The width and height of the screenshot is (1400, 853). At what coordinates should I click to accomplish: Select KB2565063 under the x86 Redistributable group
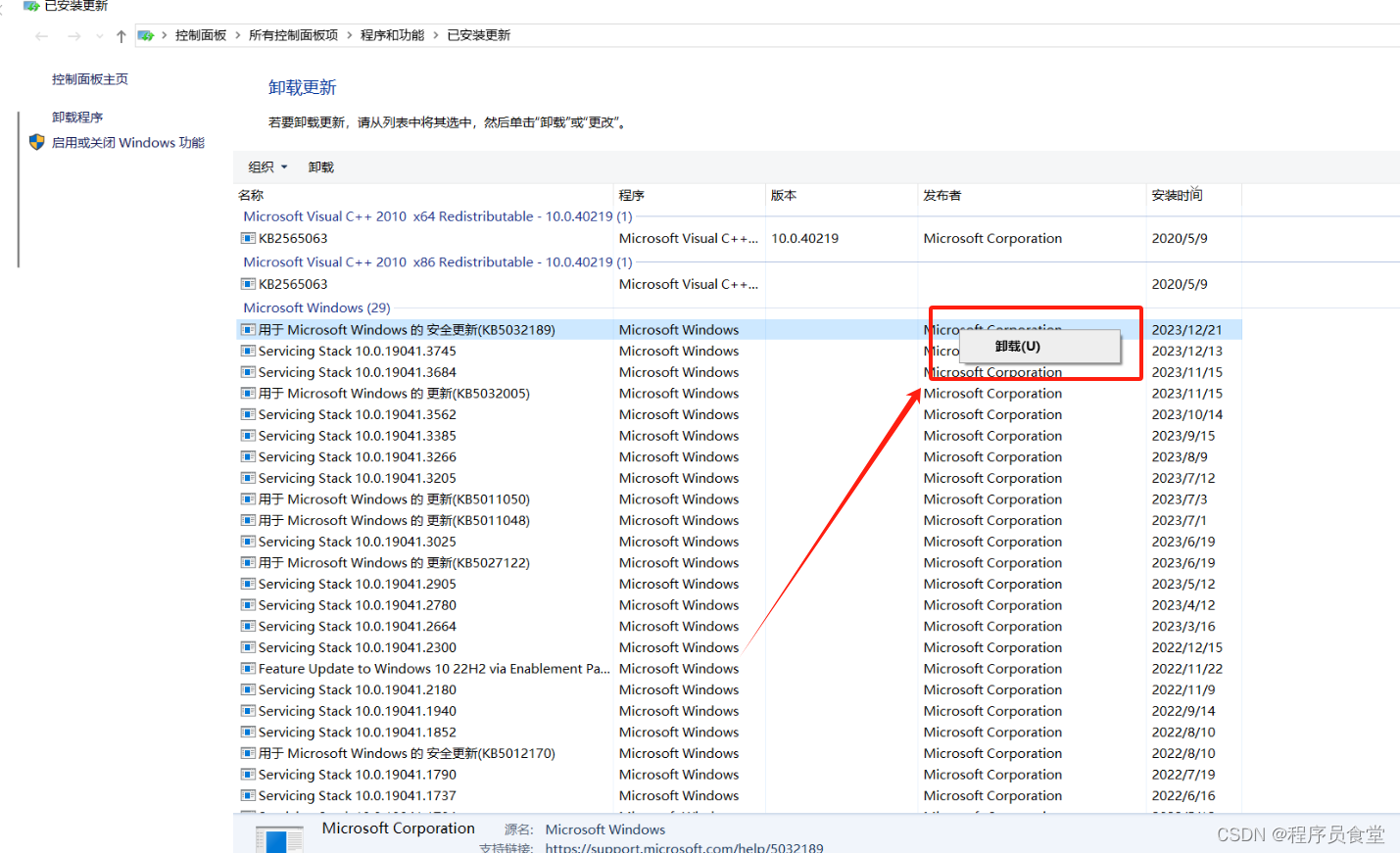tap(740, 284)
